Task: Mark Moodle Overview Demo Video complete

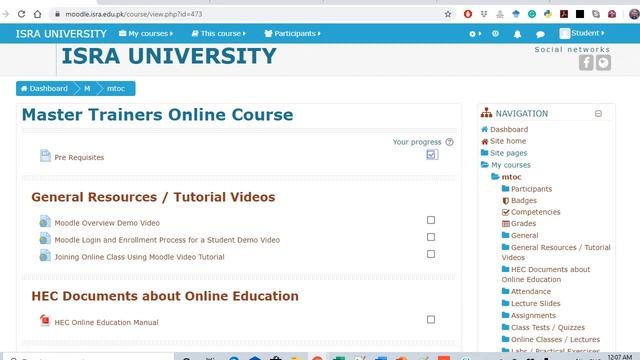Action: (431, 220)
